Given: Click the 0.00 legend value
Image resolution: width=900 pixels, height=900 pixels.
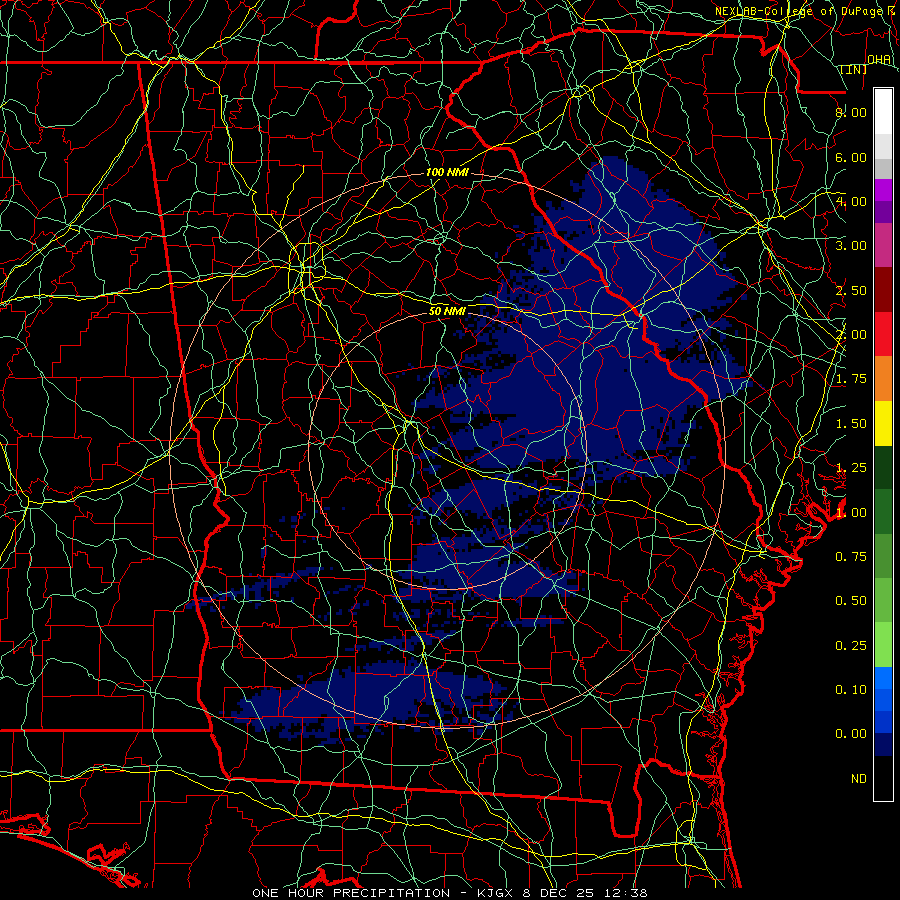Looking at the screenshot, I should 851,734.
